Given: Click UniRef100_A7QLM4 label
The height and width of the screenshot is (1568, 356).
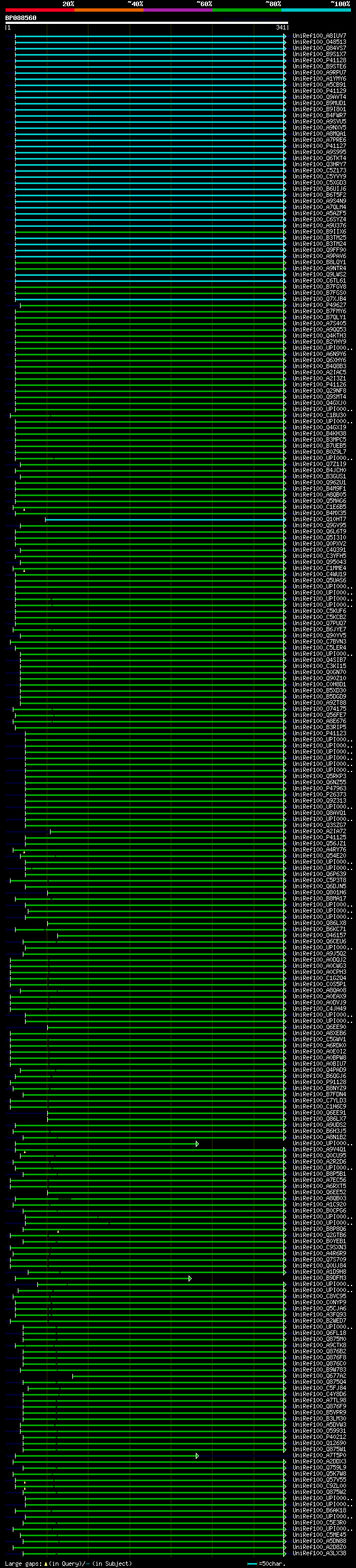Looking at the screenshot, I should [319, 207].
